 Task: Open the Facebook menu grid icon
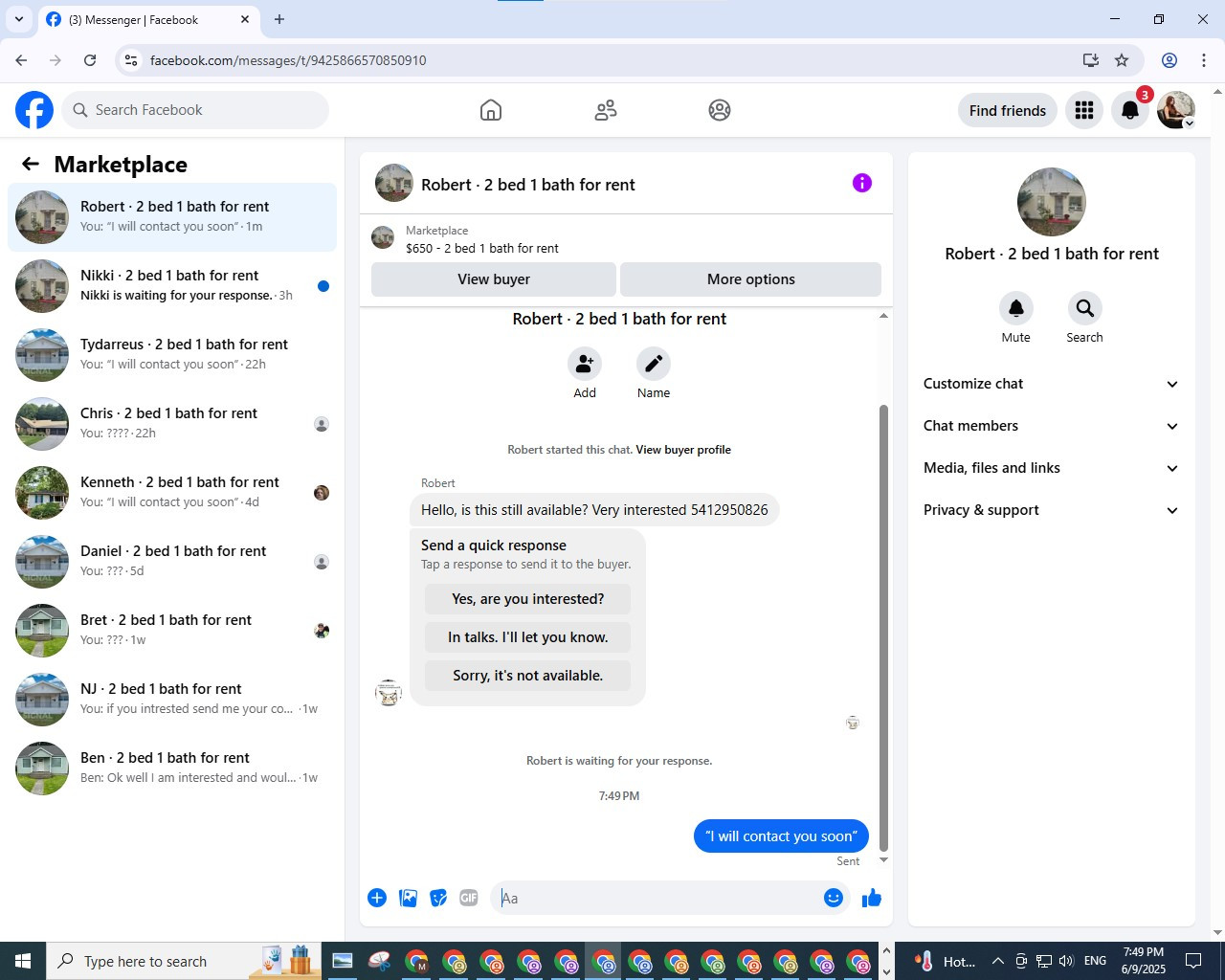pyautogui.click(x=1084, y=110)
